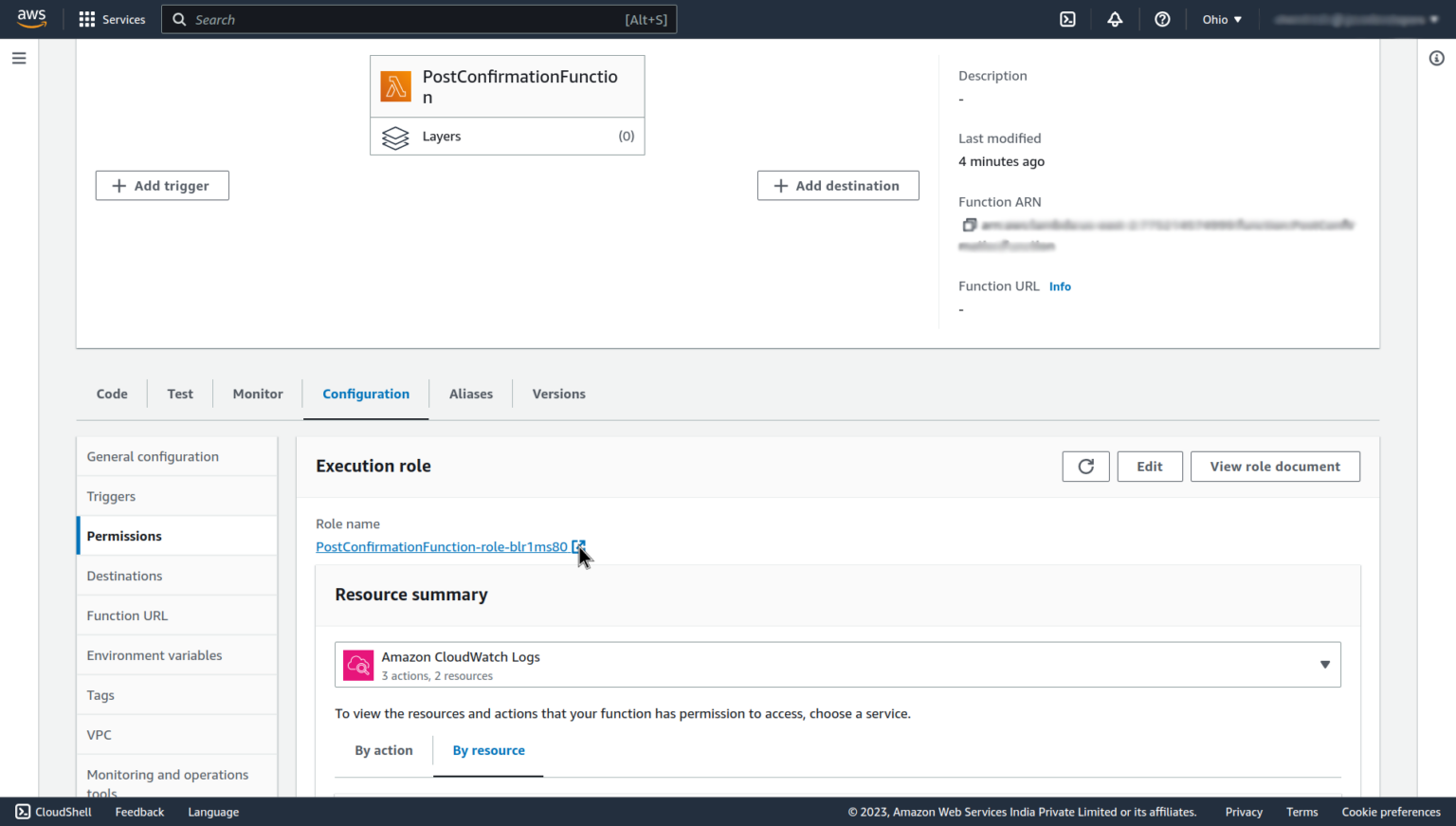The height and width of the screenshot is (826, 1456).
Task: Expand the Amazon CloudWatch Logs resource summary
Action: 1324,665
